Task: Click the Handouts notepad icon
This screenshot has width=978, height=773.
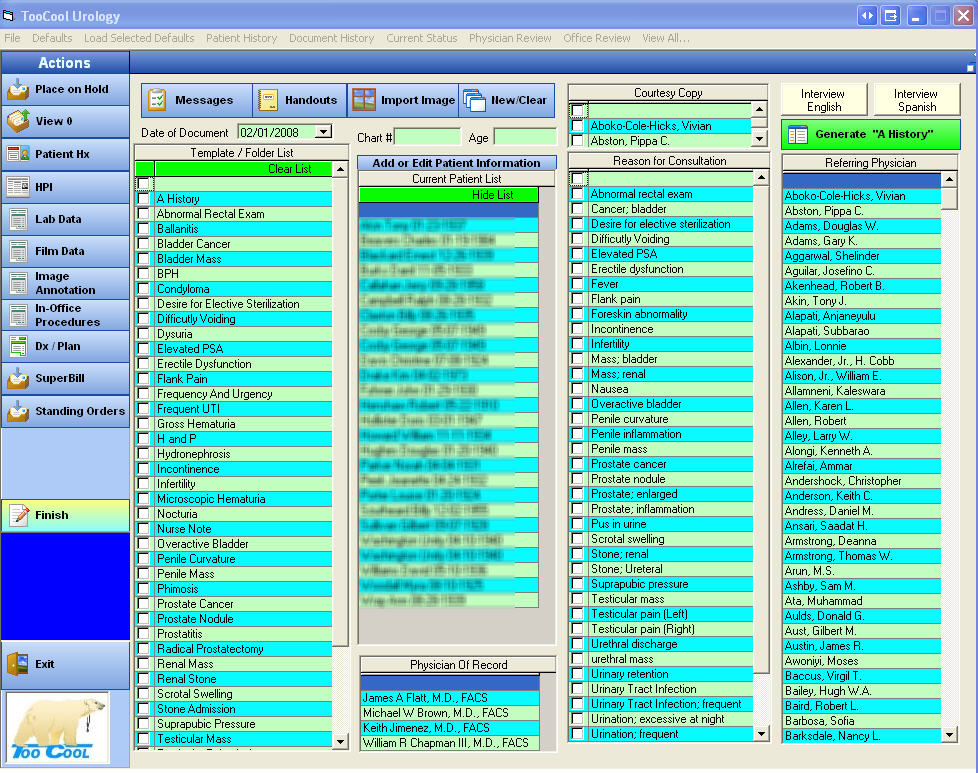Action: pos(268,100)
